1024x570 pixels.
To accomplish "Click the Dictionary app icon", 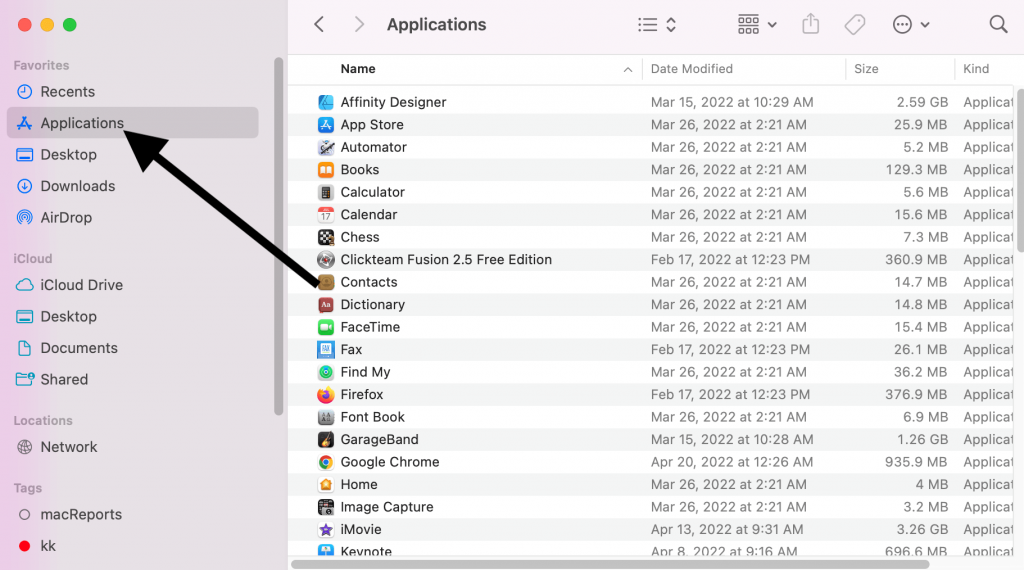I will tap(326, 305).
